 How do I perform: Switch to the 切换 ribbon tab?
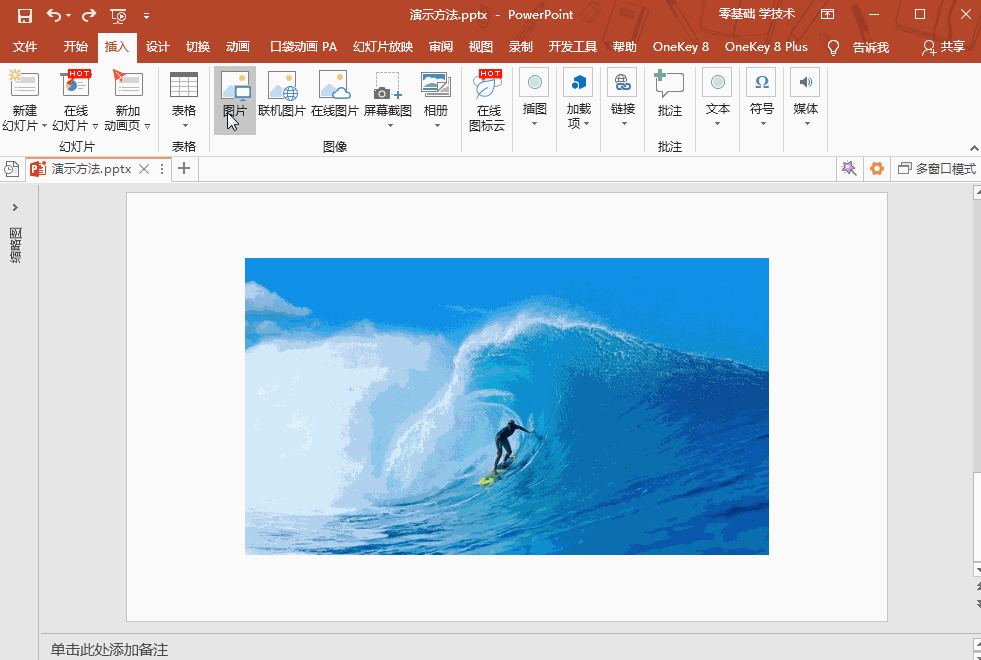(x=198, y=47)
